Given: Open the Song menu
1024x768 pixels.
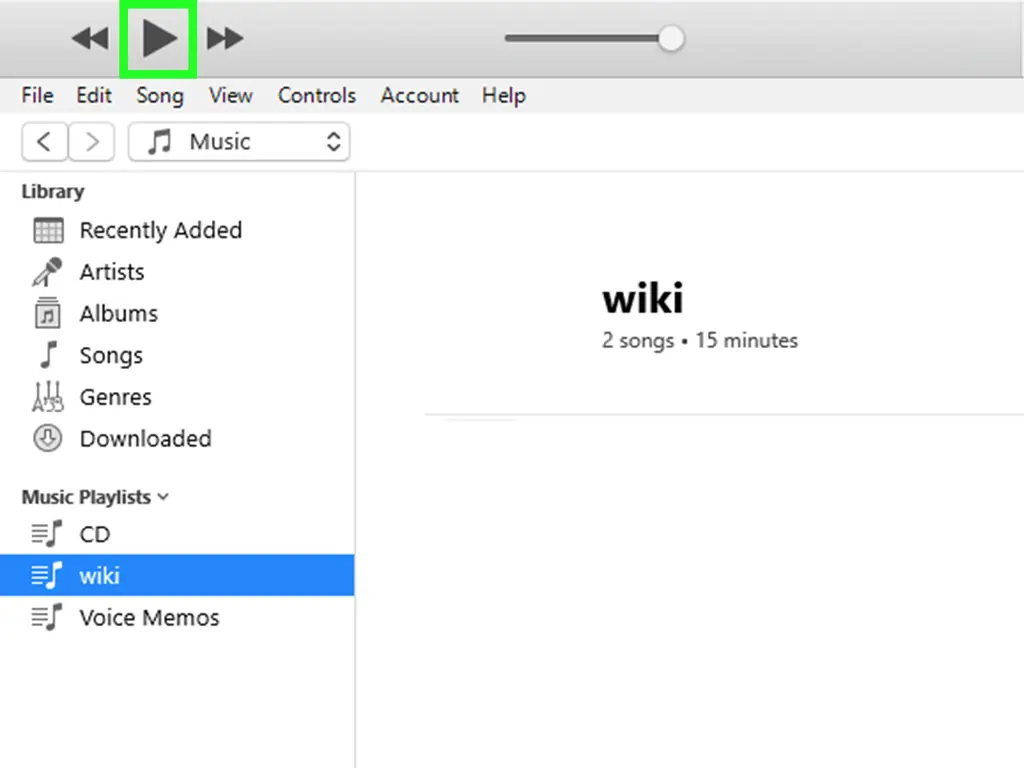Looking at the screenshot, I should pyautogui.click(x=160, y=96).
